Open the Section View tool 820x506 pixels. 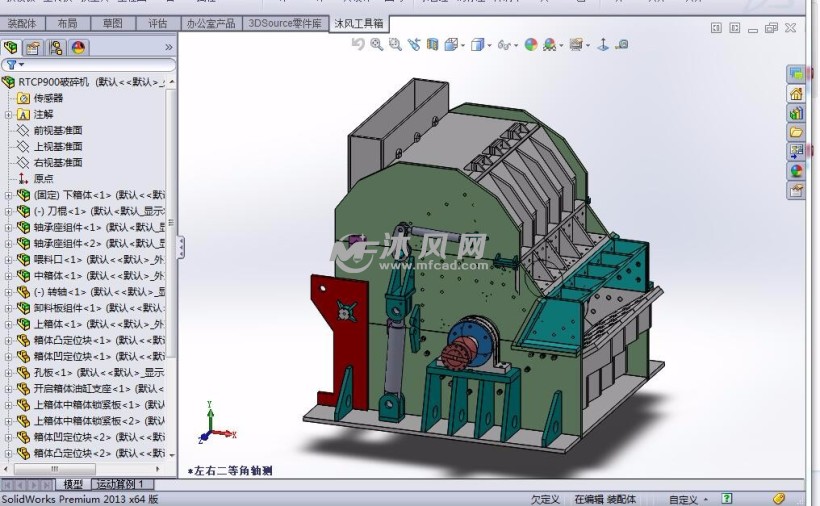tap(432, 44)
